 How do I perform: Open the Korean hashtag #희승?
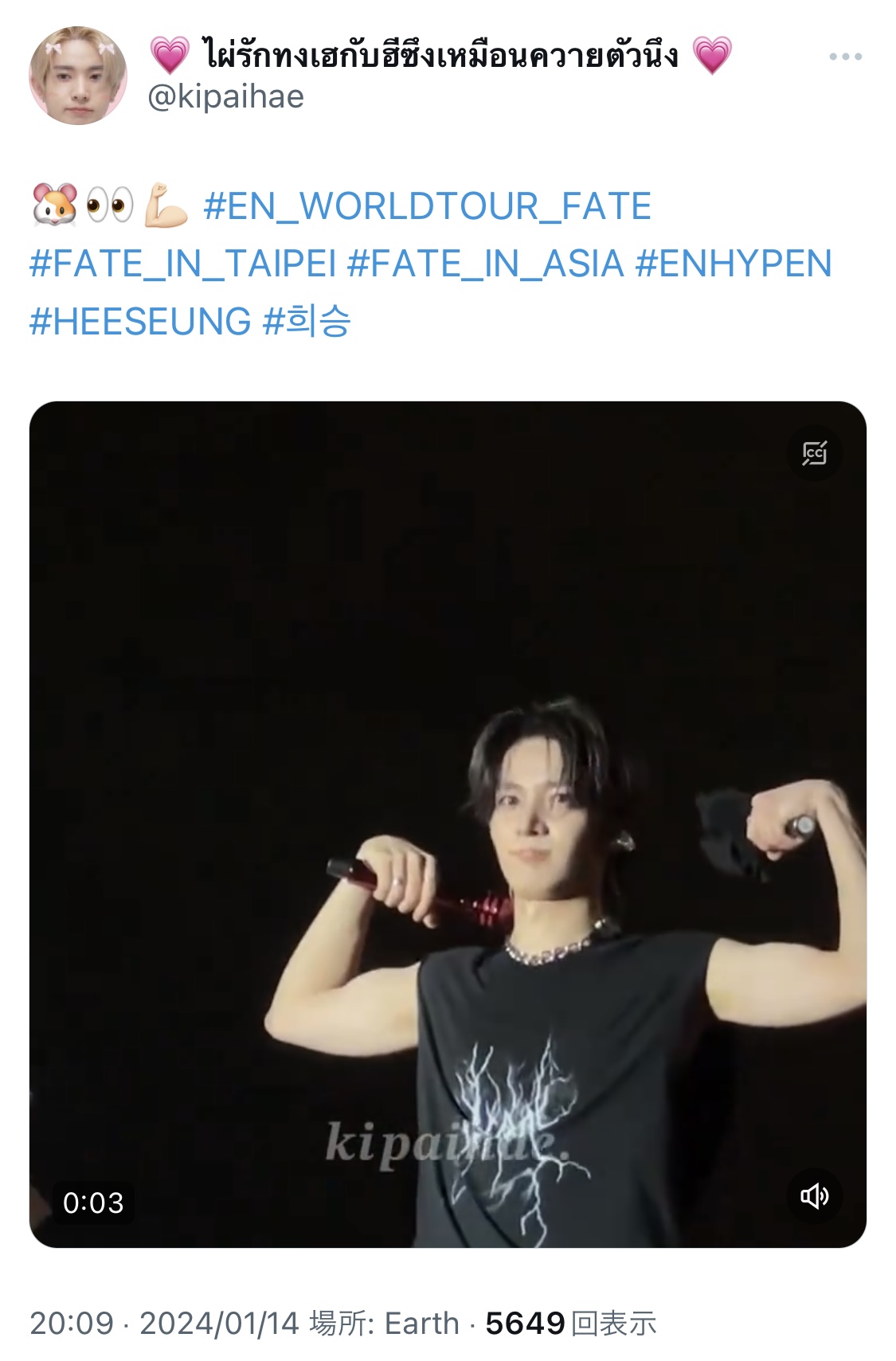click(x=307, y=322)
